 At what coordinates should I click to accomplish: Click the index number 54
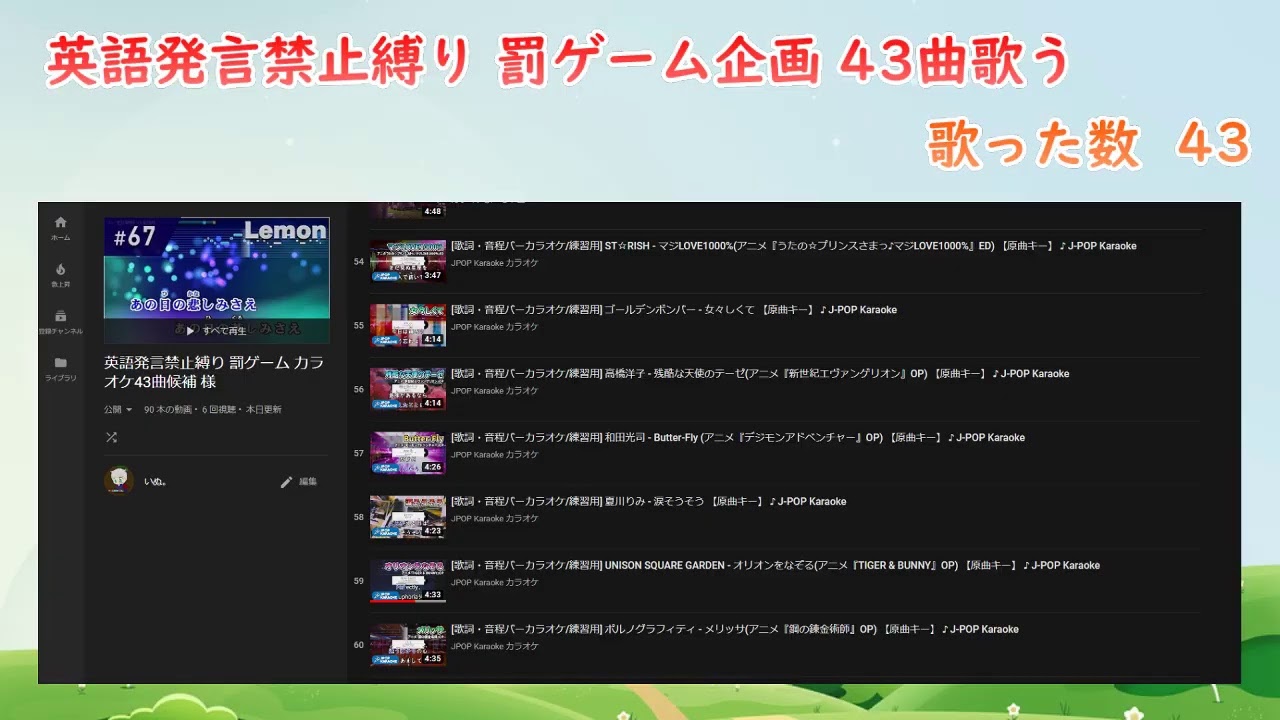tap(359, 262)
